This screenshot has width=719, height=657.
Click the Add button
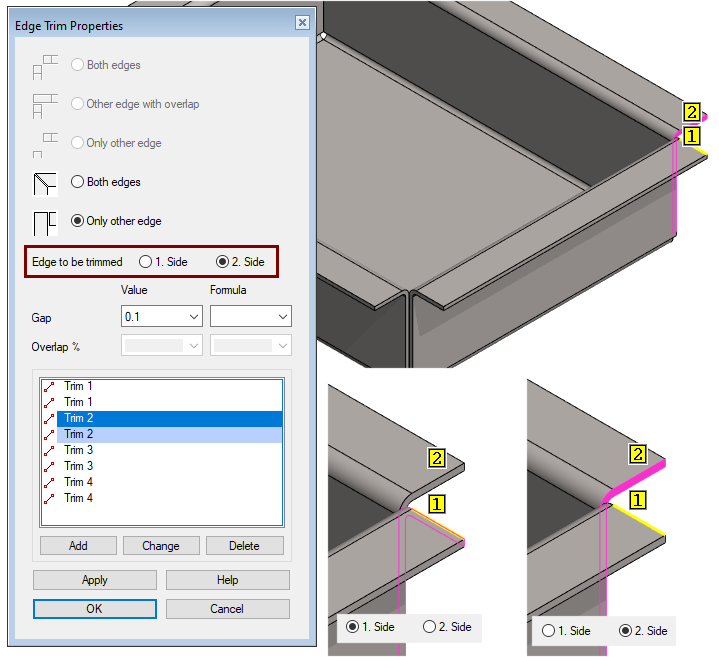(78, 546)
